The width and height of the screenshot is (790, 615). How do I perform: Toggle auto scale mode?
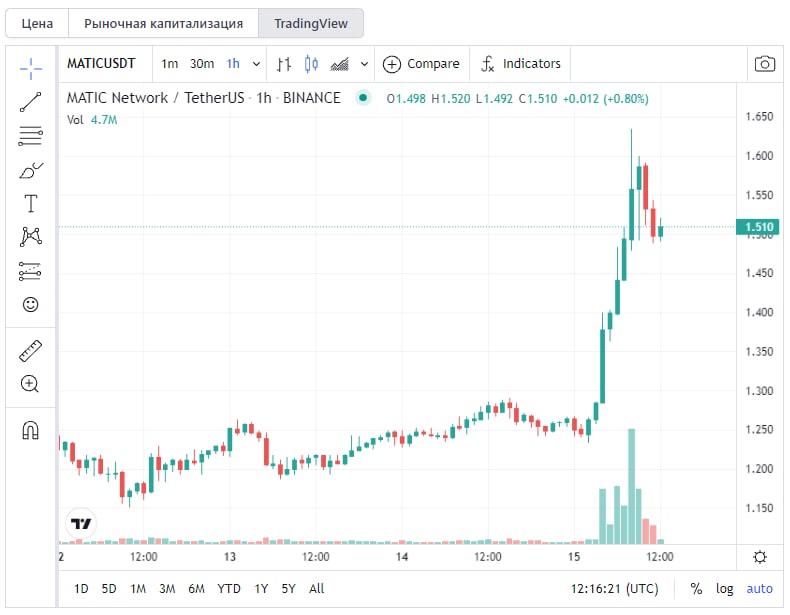pos(759,588)
